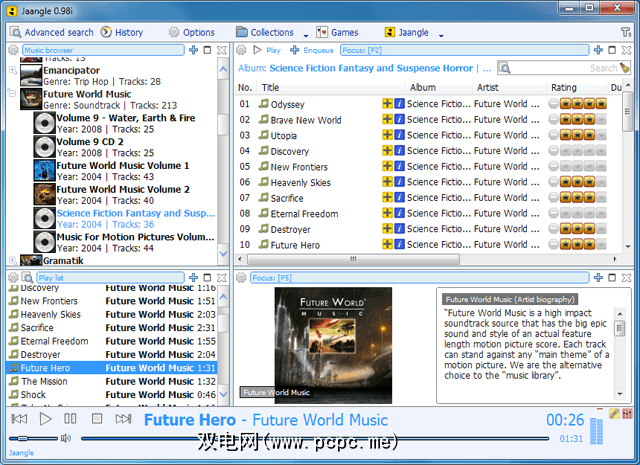This screenshot has height=465, width=640.
Task: Expand the Collections dropdown arrow
Action: [x=306, y=36]
